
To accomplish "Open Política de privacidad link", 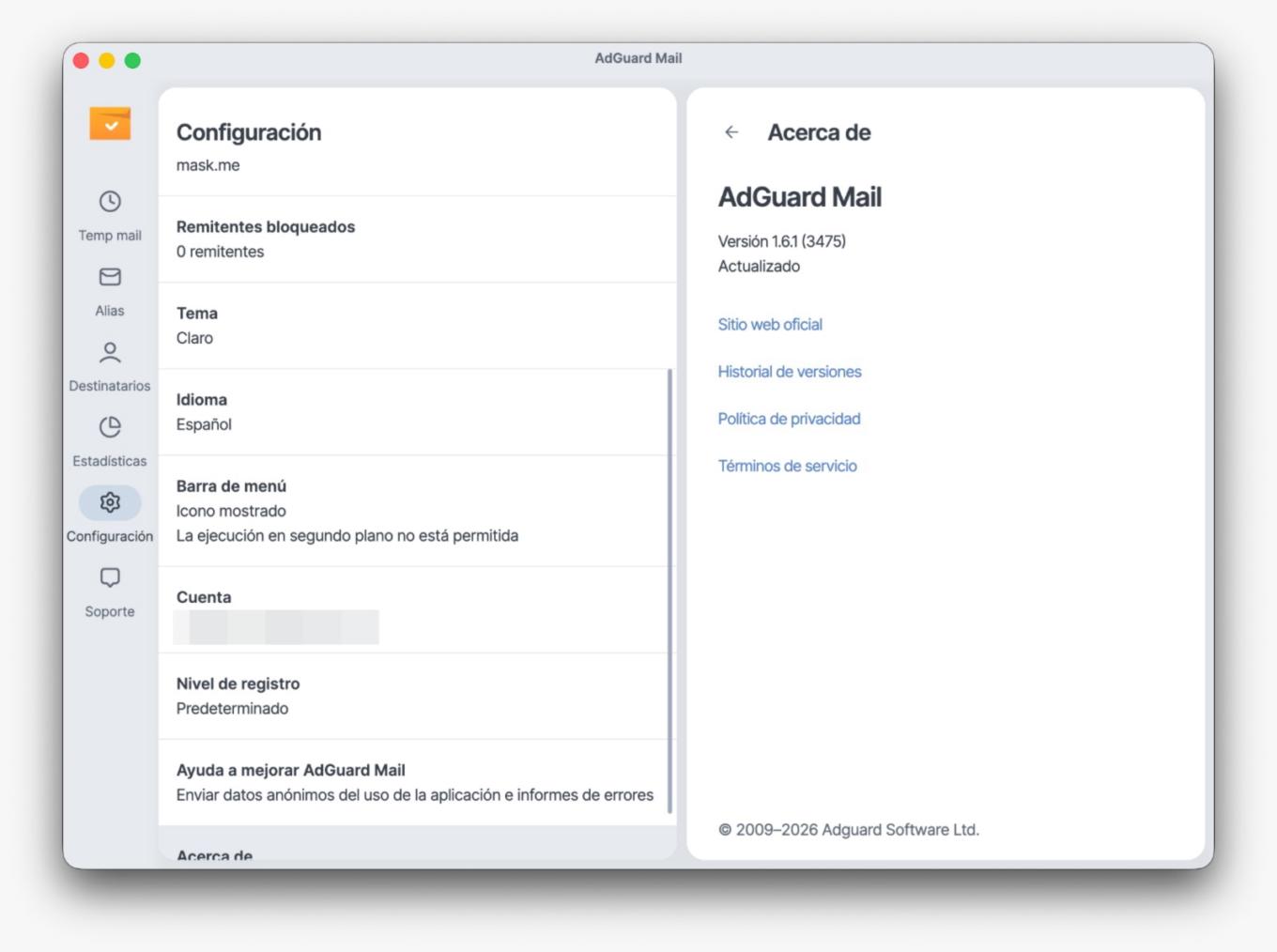I will click(789, 418).
